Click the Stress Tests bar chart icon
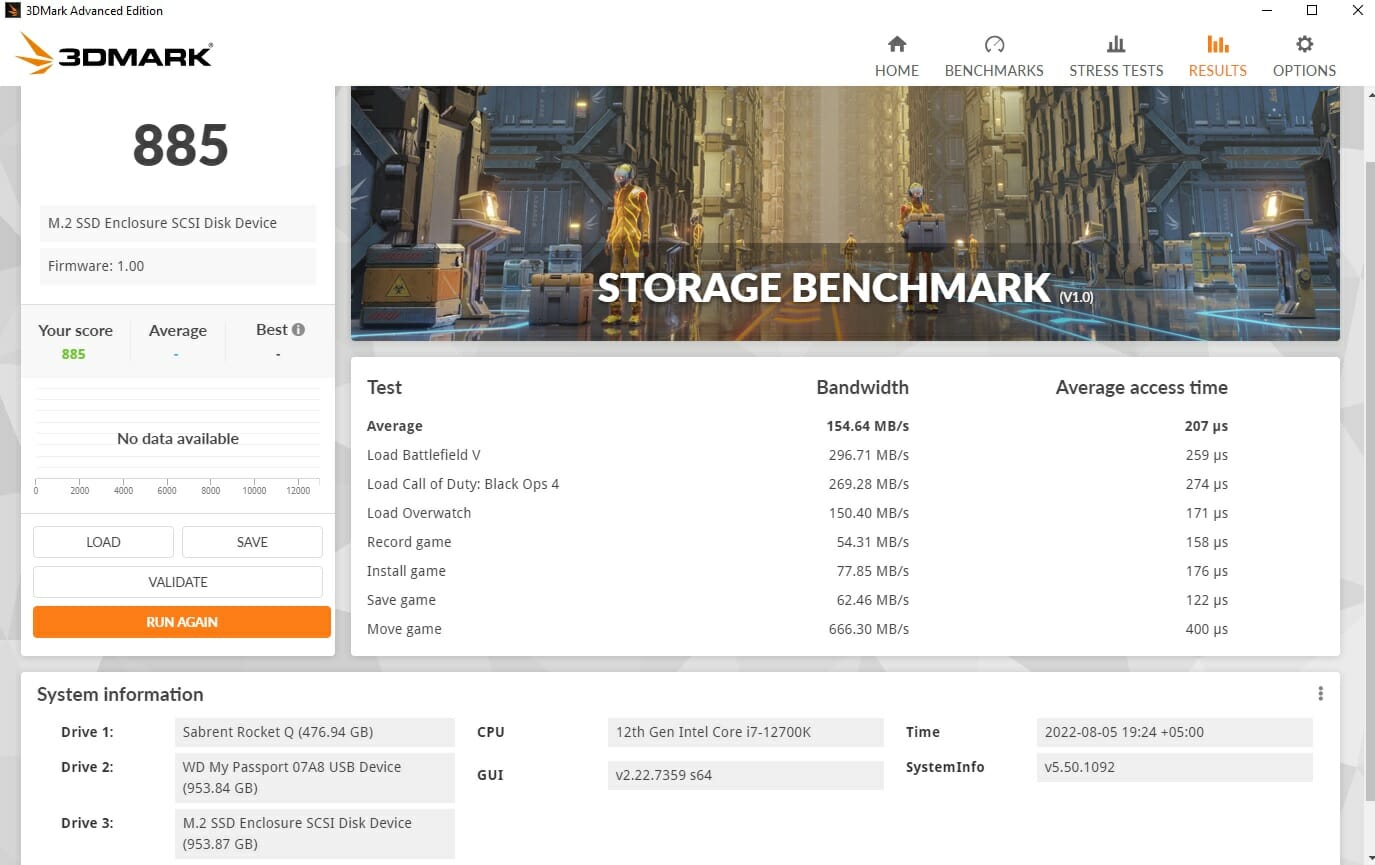Viewport: 1375px width, 865px height. (x=1116, y=44)
